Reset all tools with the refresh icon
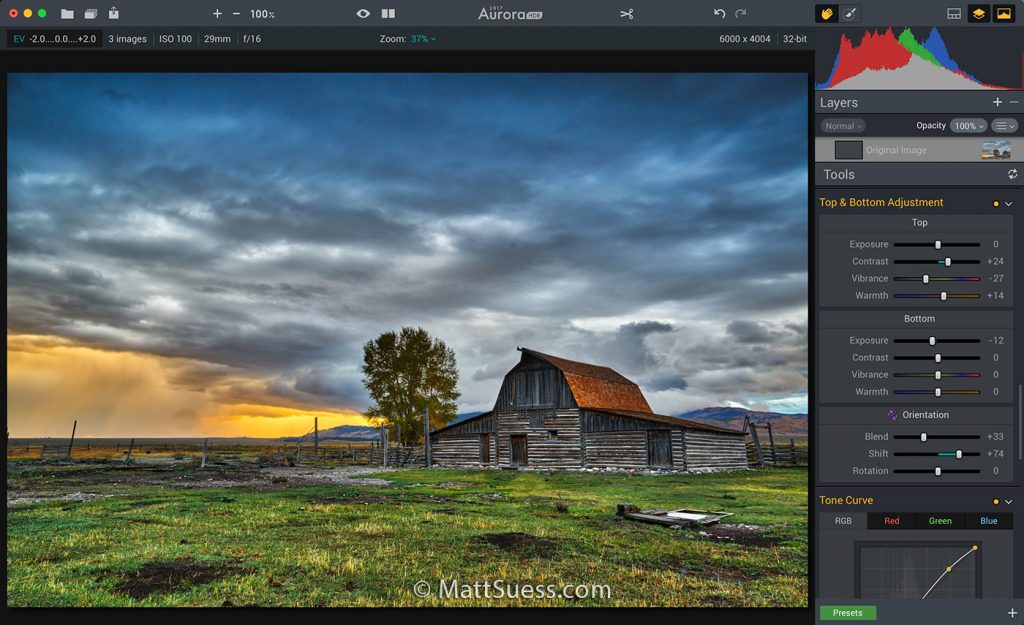 (x=1012, y=174)
